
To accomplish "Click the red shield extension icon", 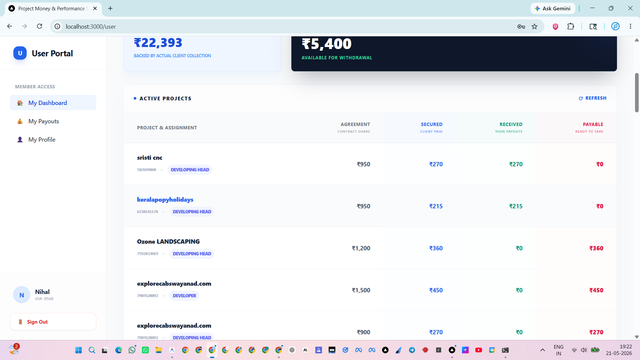I will point(555,27).
